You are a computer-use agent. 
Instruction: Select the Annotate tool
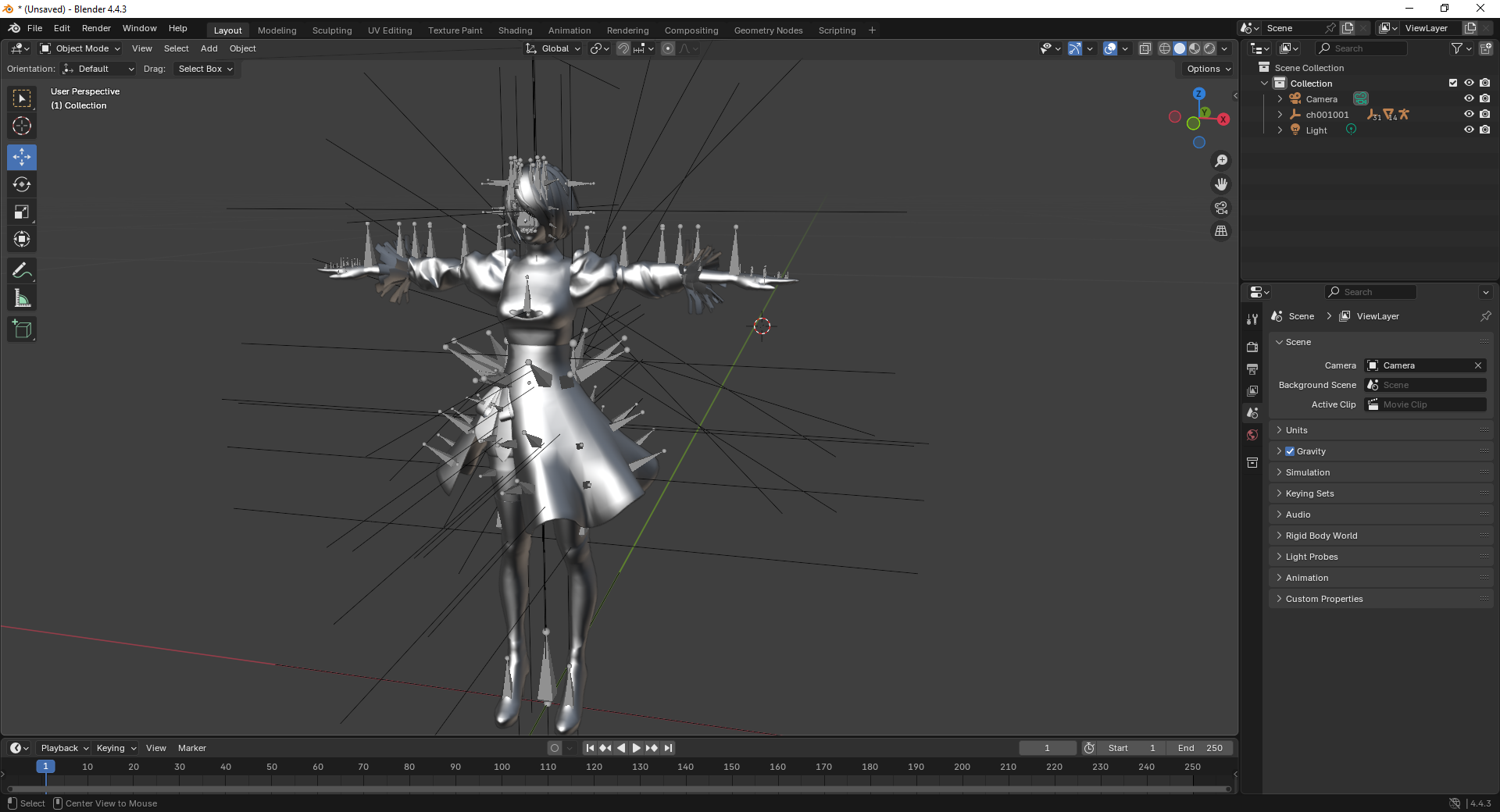point(22,271)
